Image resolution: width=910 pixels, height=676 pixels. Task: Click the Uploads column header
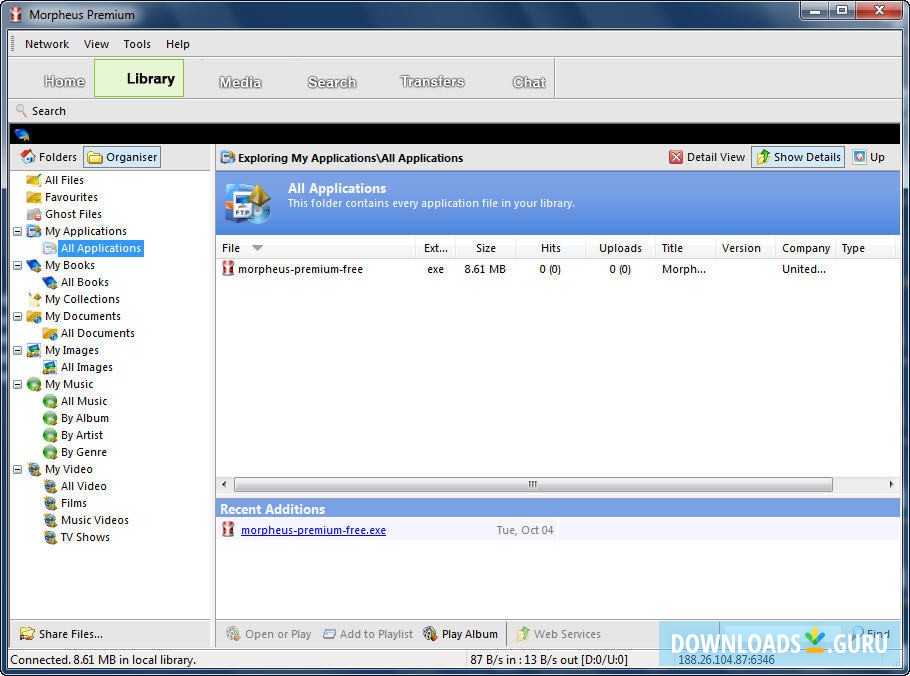pos(620,248)
